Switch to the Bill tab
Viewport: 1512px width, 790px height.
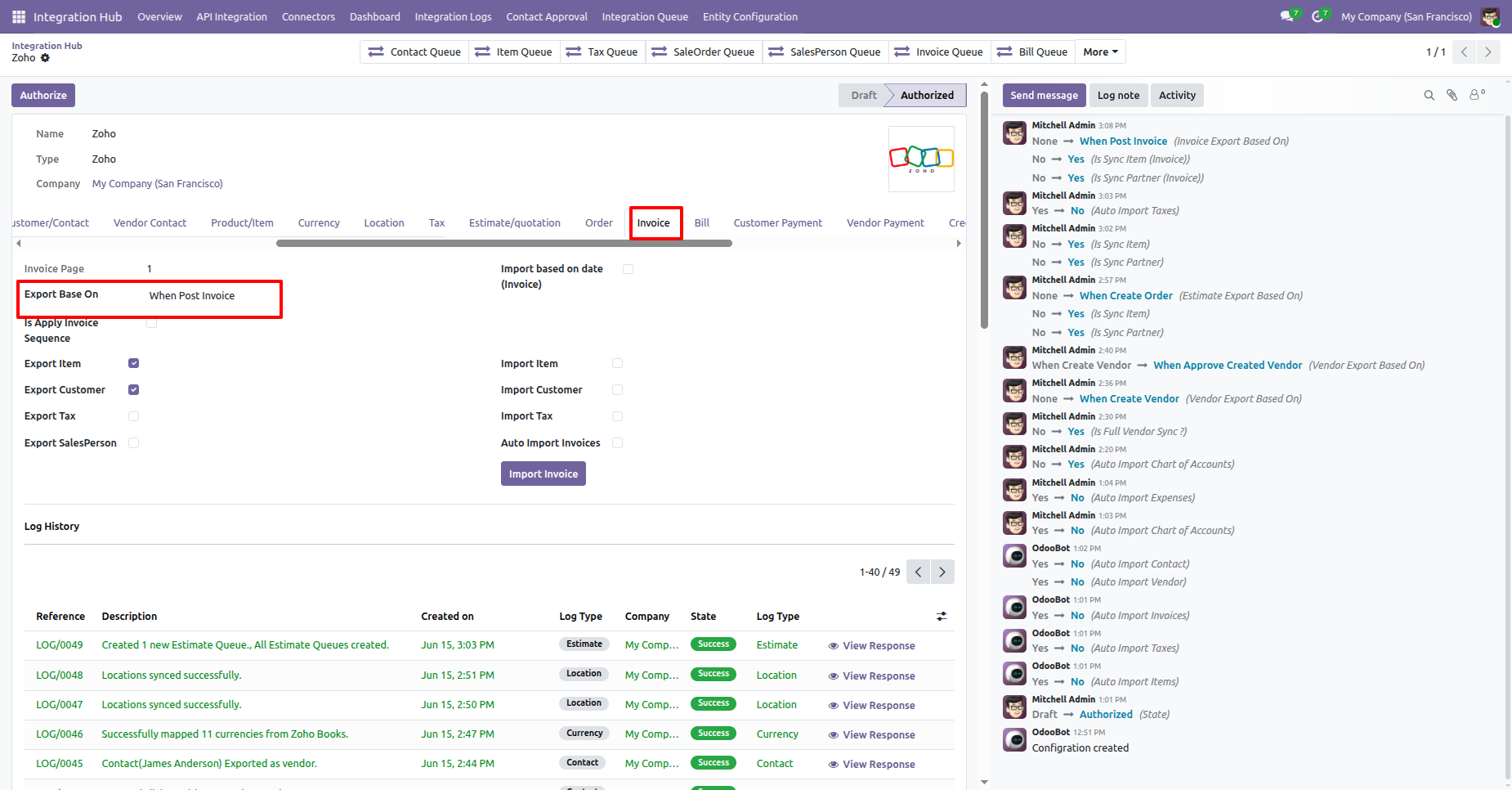(x=702, y=223)
